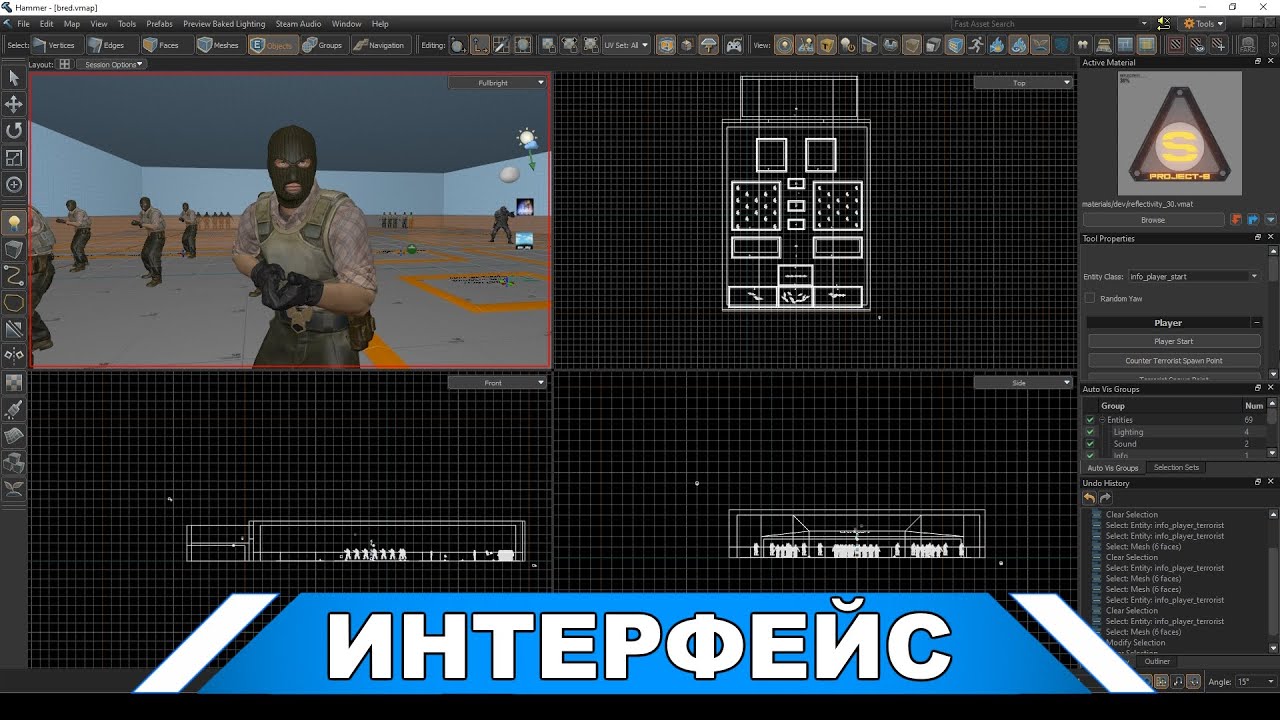The height and width of the screenshot is (720, 1280).
Task: Click the Active Material thumbnail
Action: point(1180,133)
